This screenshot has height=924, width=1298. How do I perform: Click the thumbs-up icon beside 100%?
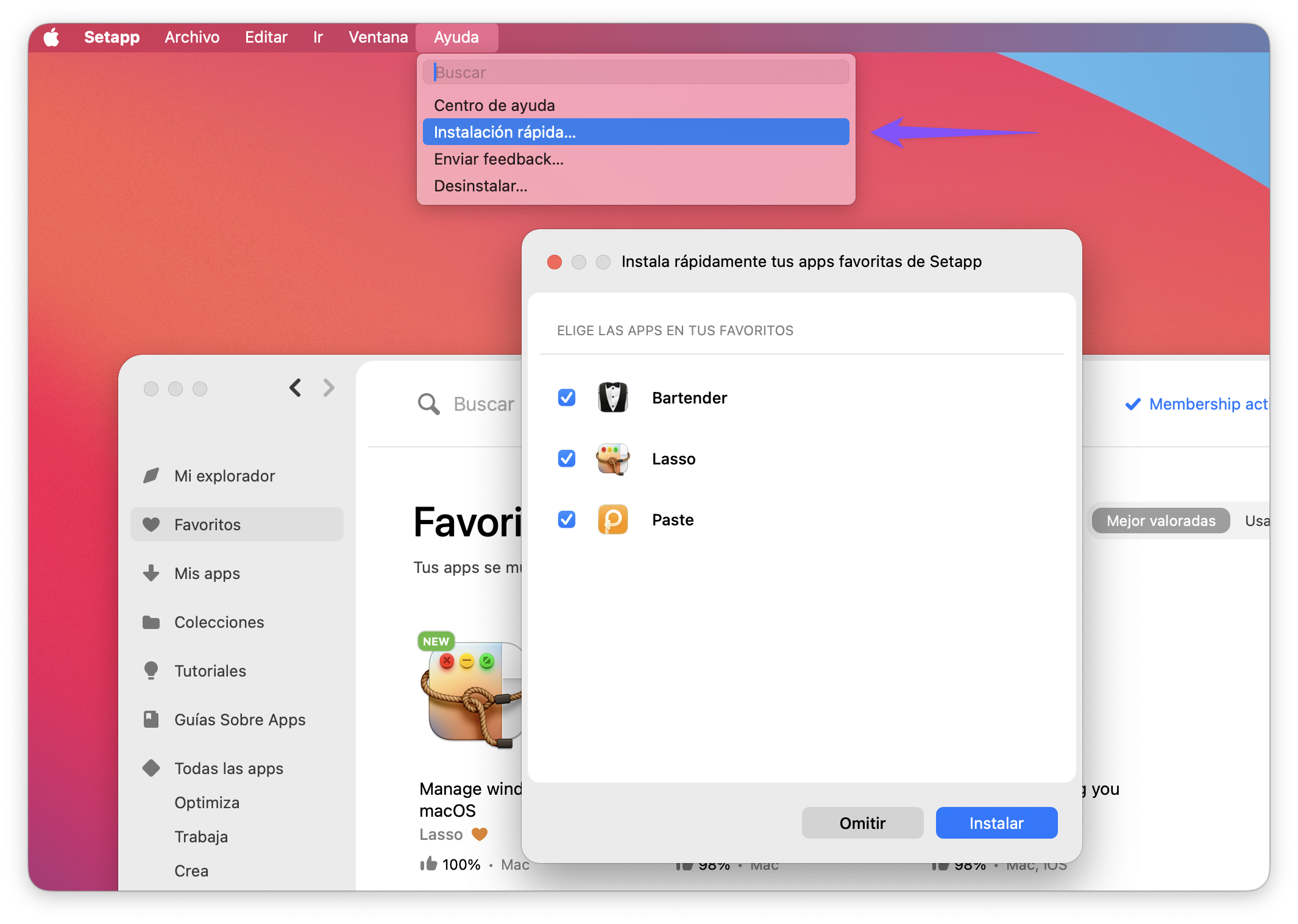pos(428,864)
